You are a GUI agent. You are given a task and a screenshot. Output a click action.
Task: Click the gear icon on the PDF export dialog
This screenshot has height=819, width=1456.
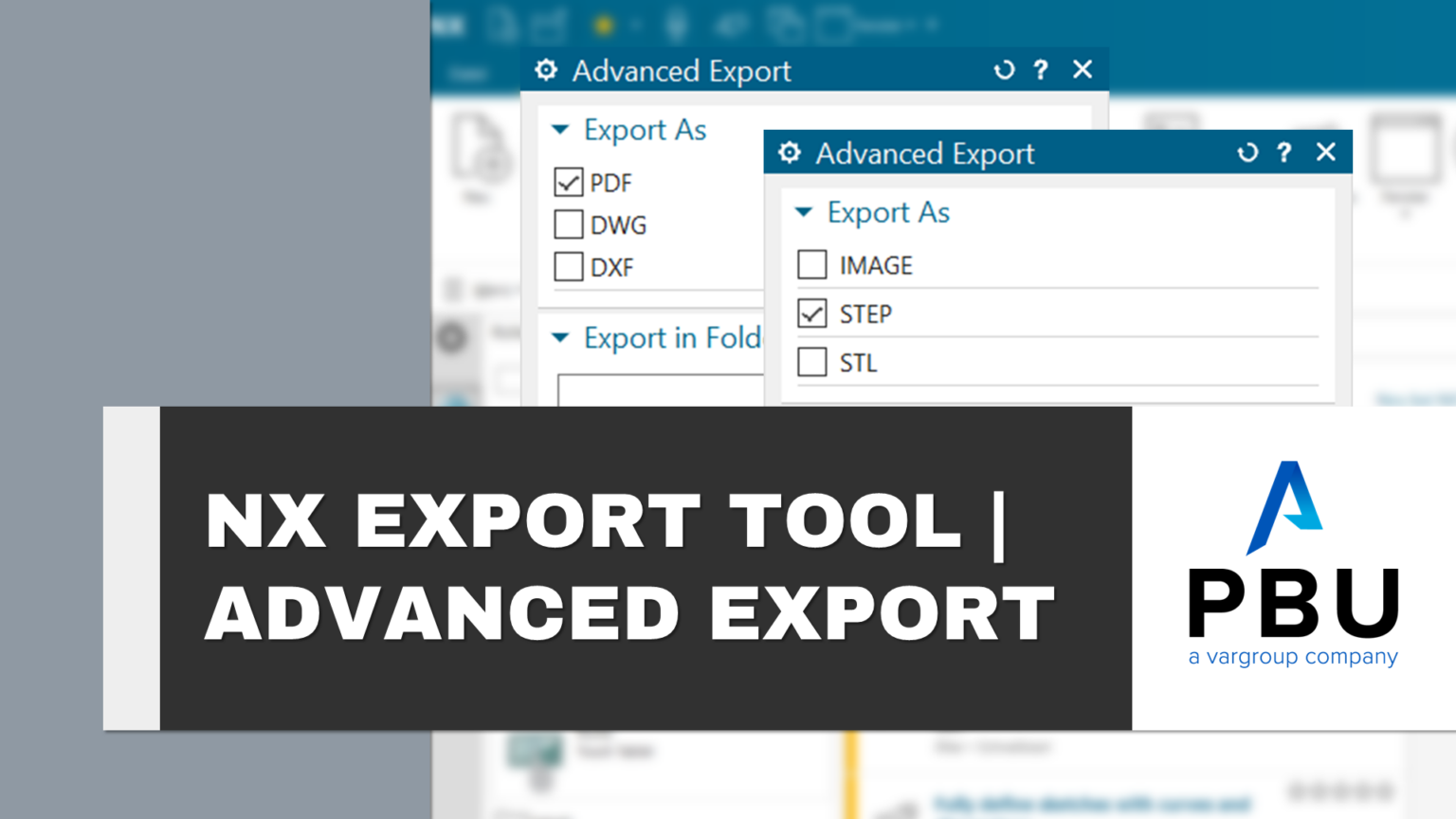[x=546, y=70]
